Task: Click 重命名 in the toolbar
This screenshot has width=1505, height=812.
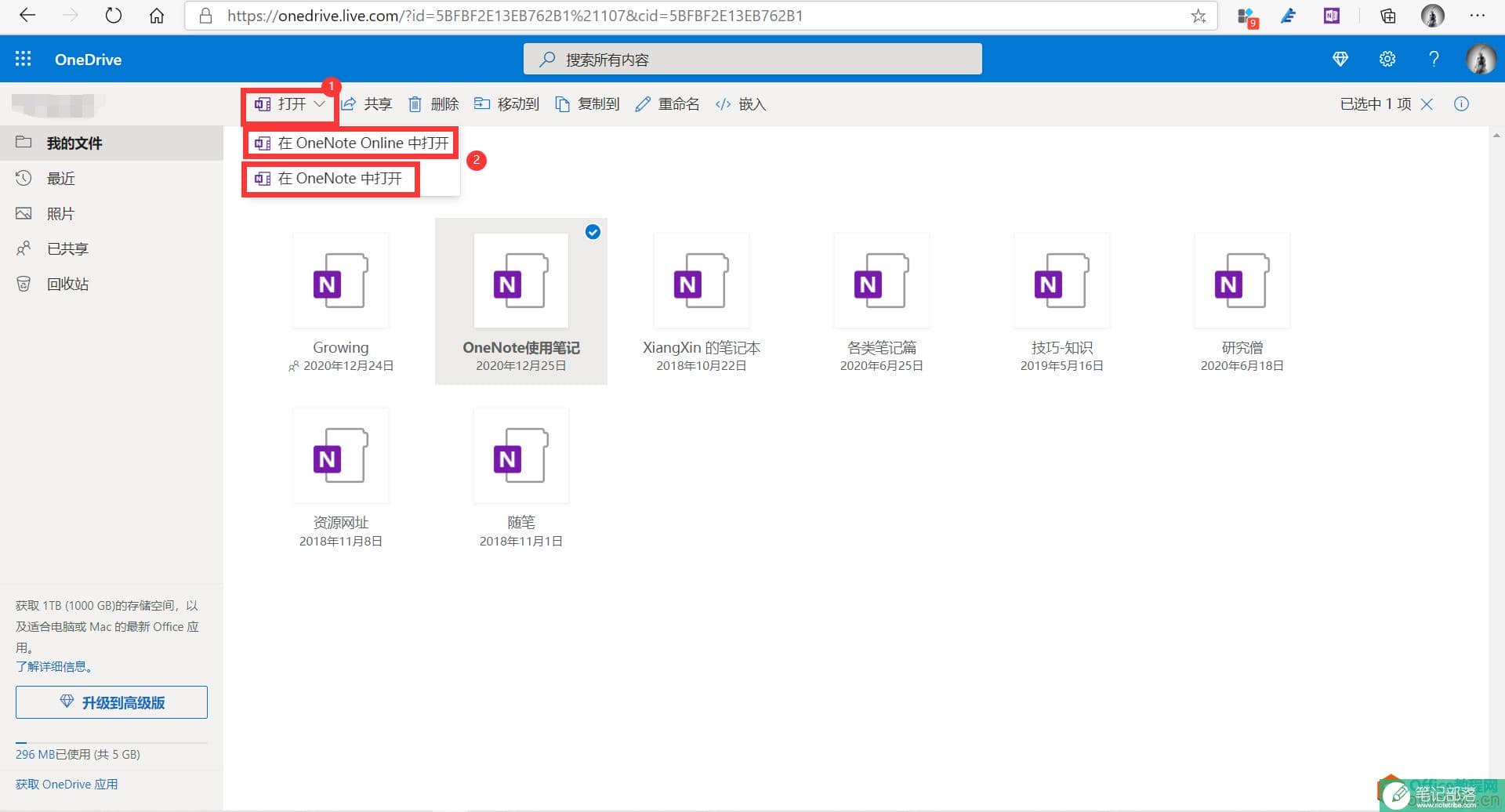Action: coord(667,104)
